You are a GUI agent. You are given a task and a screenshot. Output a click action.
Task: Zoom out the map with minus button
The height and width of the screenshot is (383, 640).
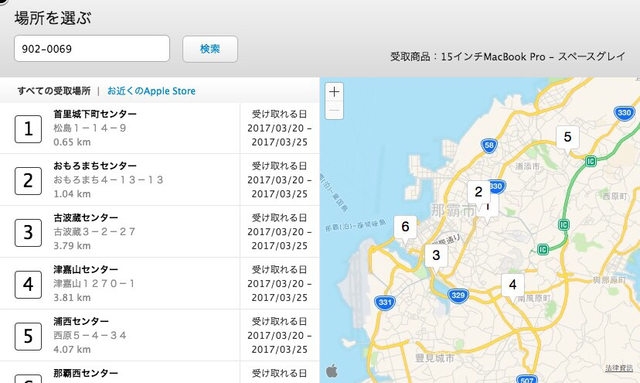pos(334,110)
